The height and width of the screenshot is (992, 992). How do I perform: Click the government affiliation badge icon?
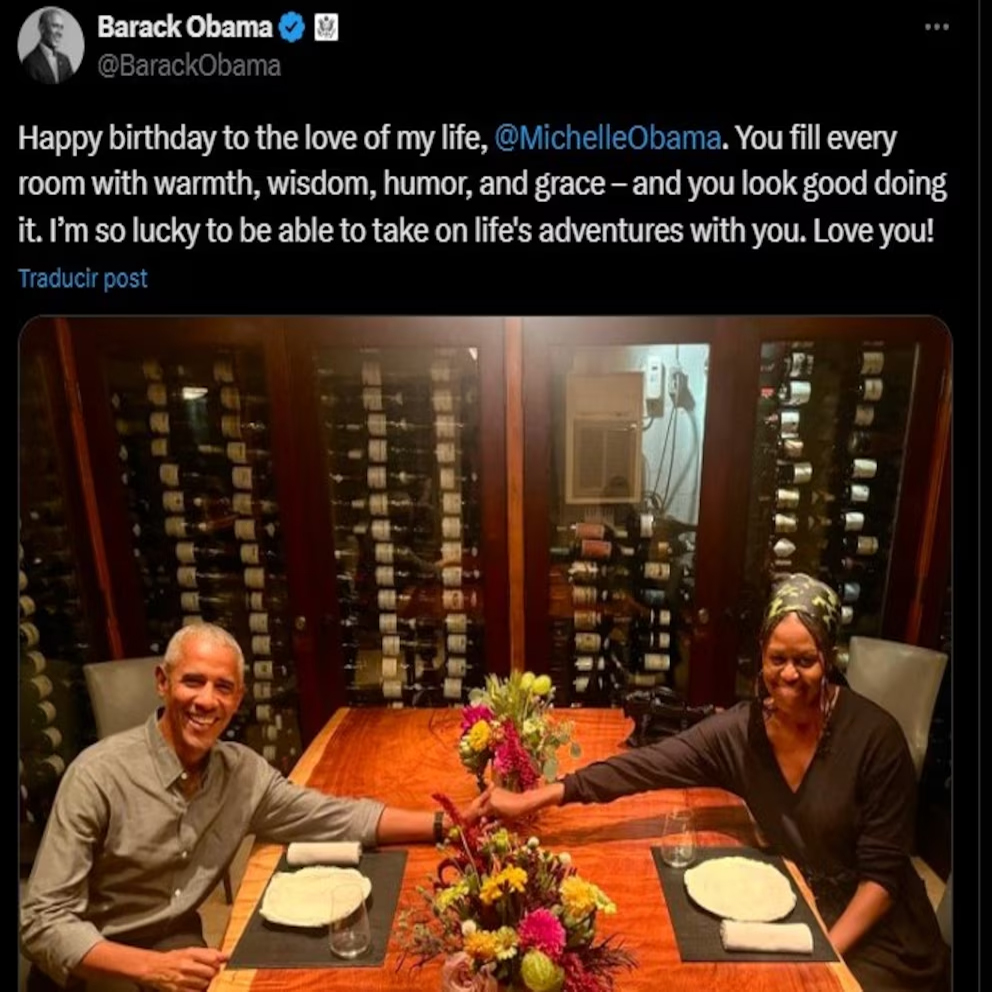coord(326,28)
